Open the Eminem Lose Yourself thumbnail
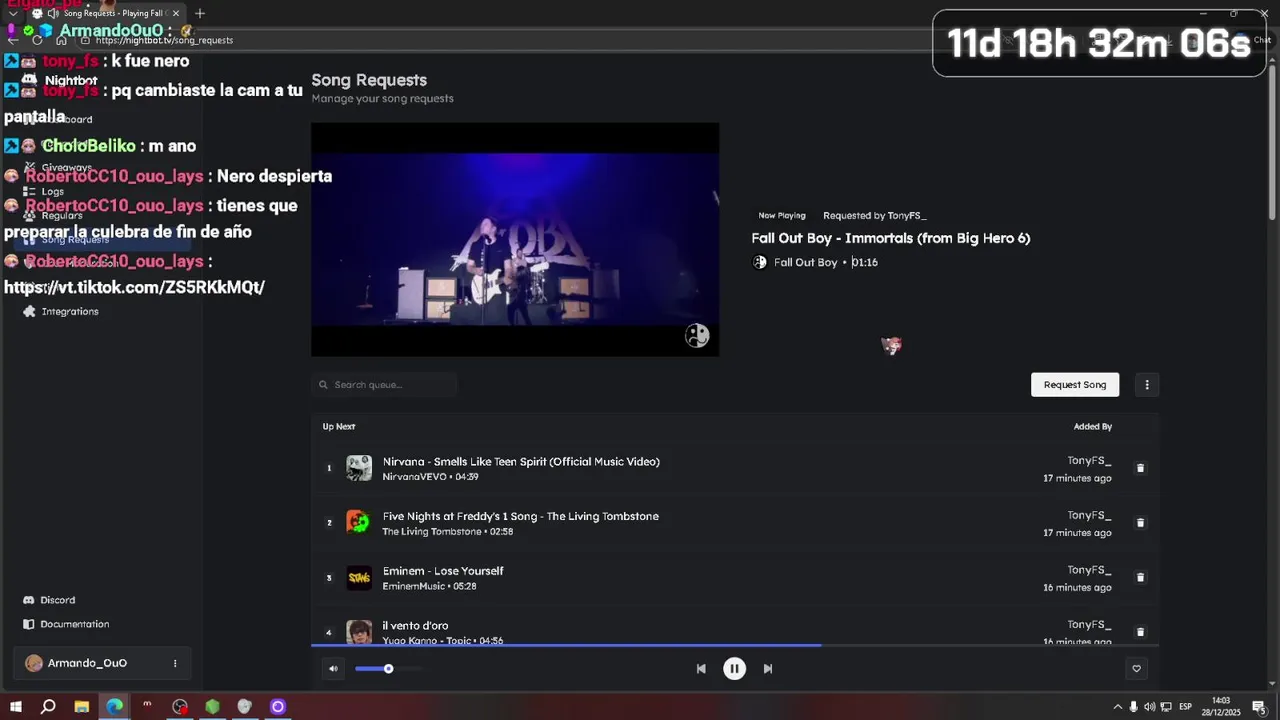The image size is (1280, 720). tap(359, 577)
